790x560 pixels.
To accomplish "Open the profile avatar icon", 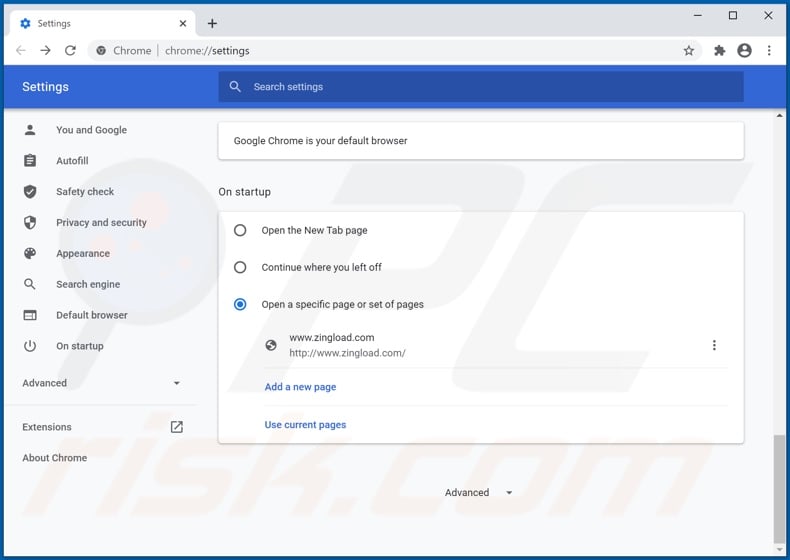I will click(x=744, y=50).
